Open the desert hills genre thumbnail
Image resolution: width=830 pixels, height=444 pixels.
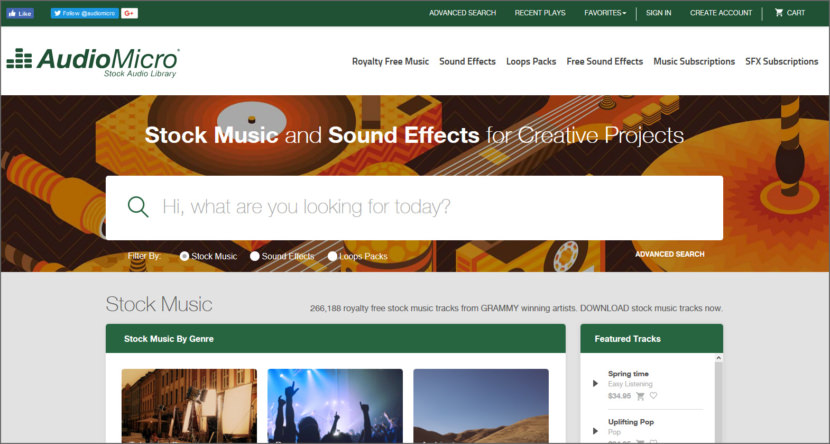click(481, 406)
